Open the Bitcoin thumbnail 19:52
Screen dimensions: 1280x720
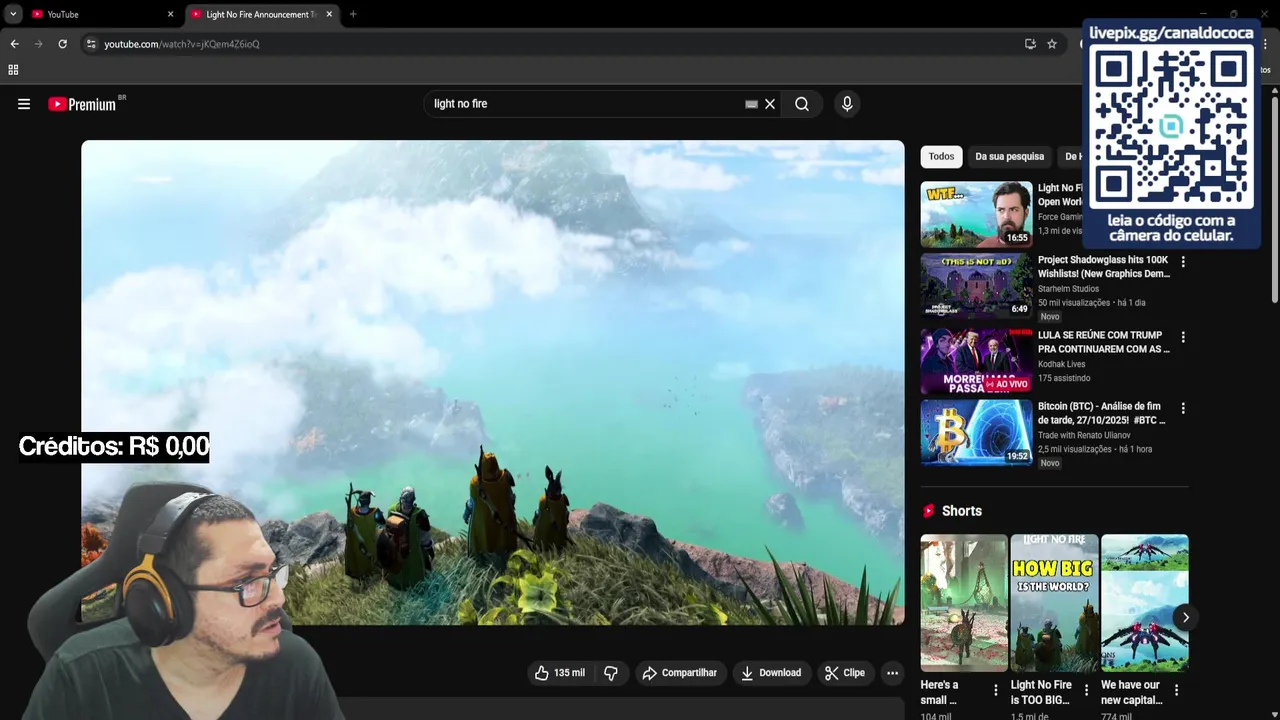point(976,432)
